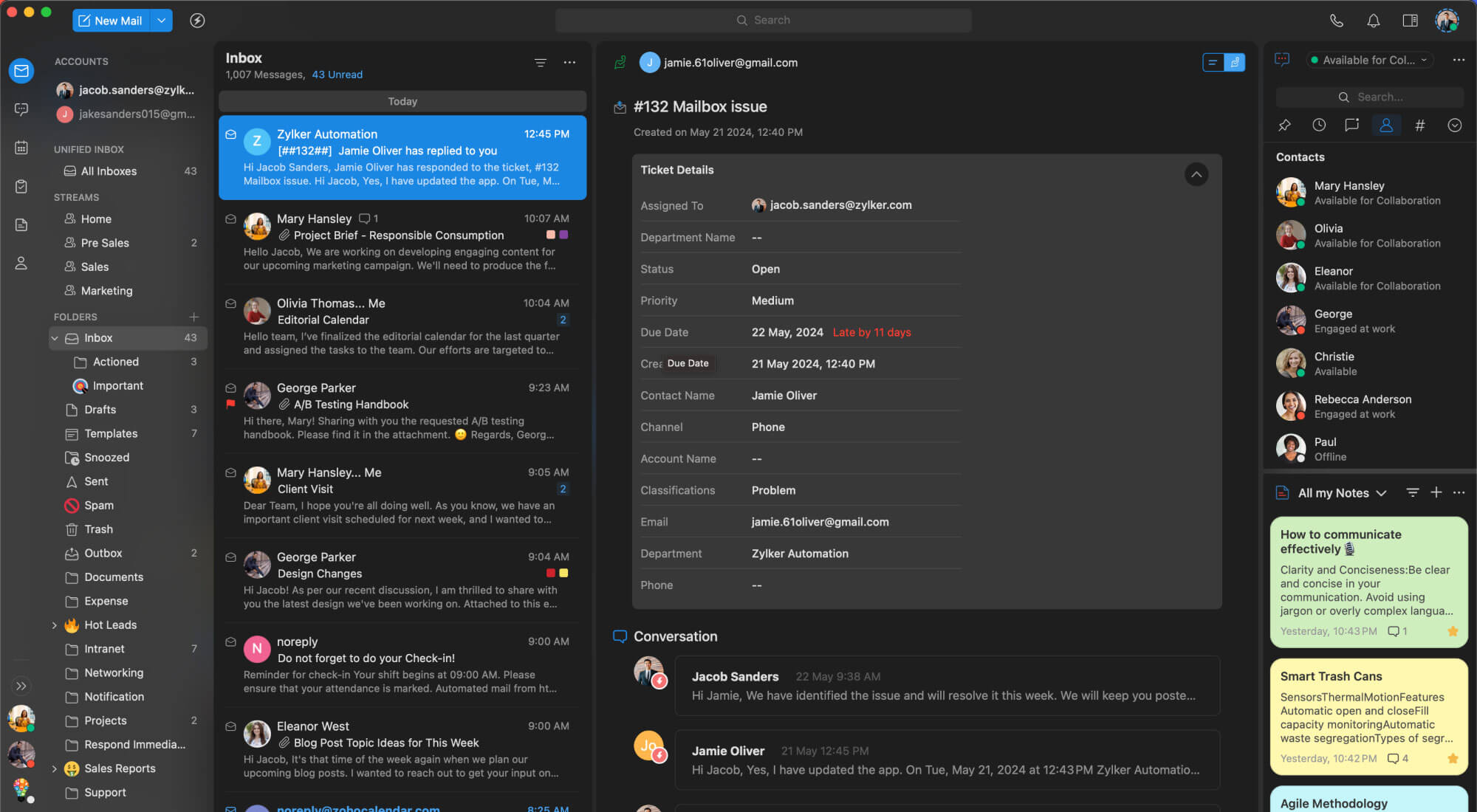
Task: Expand the Hot Leads folder
Action: [55, 625]
